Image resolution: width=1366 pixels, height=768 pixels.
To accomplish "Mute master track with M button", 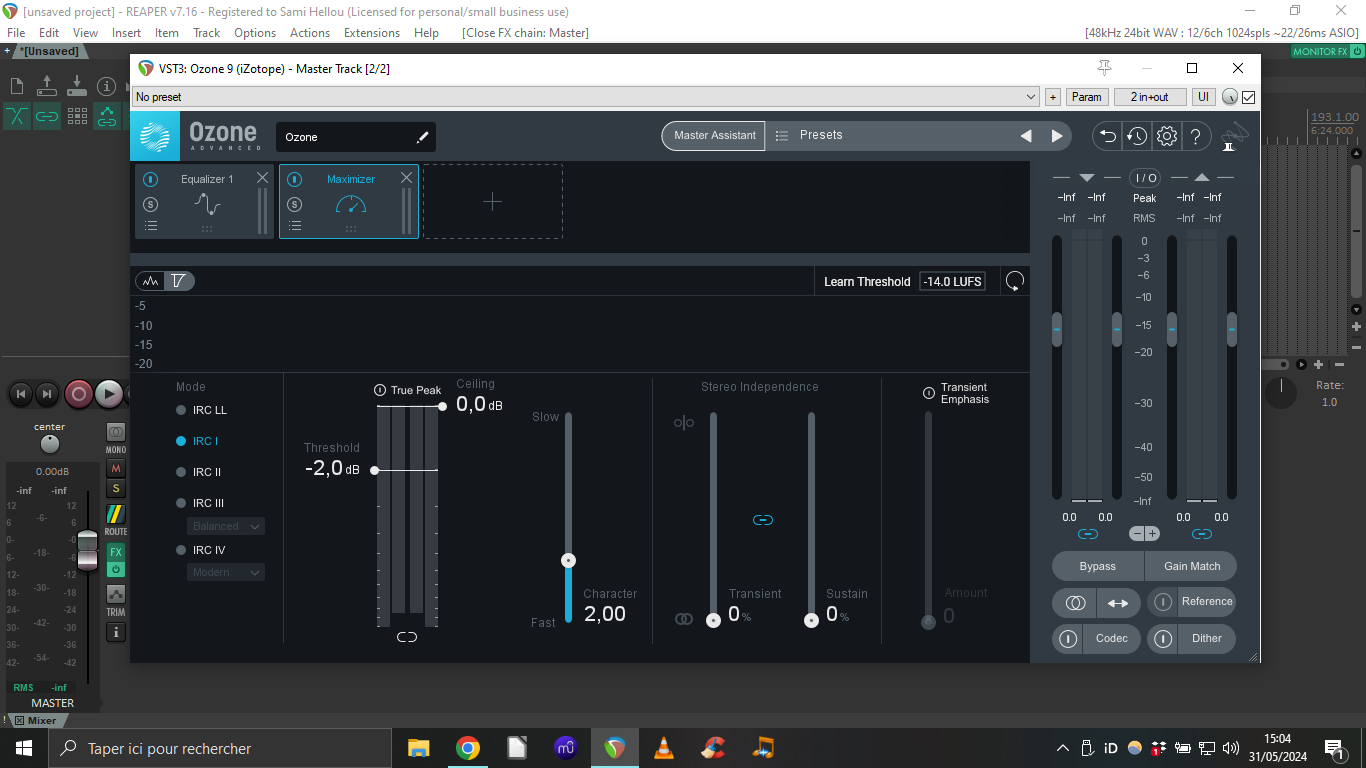I will tap(116, 468).
